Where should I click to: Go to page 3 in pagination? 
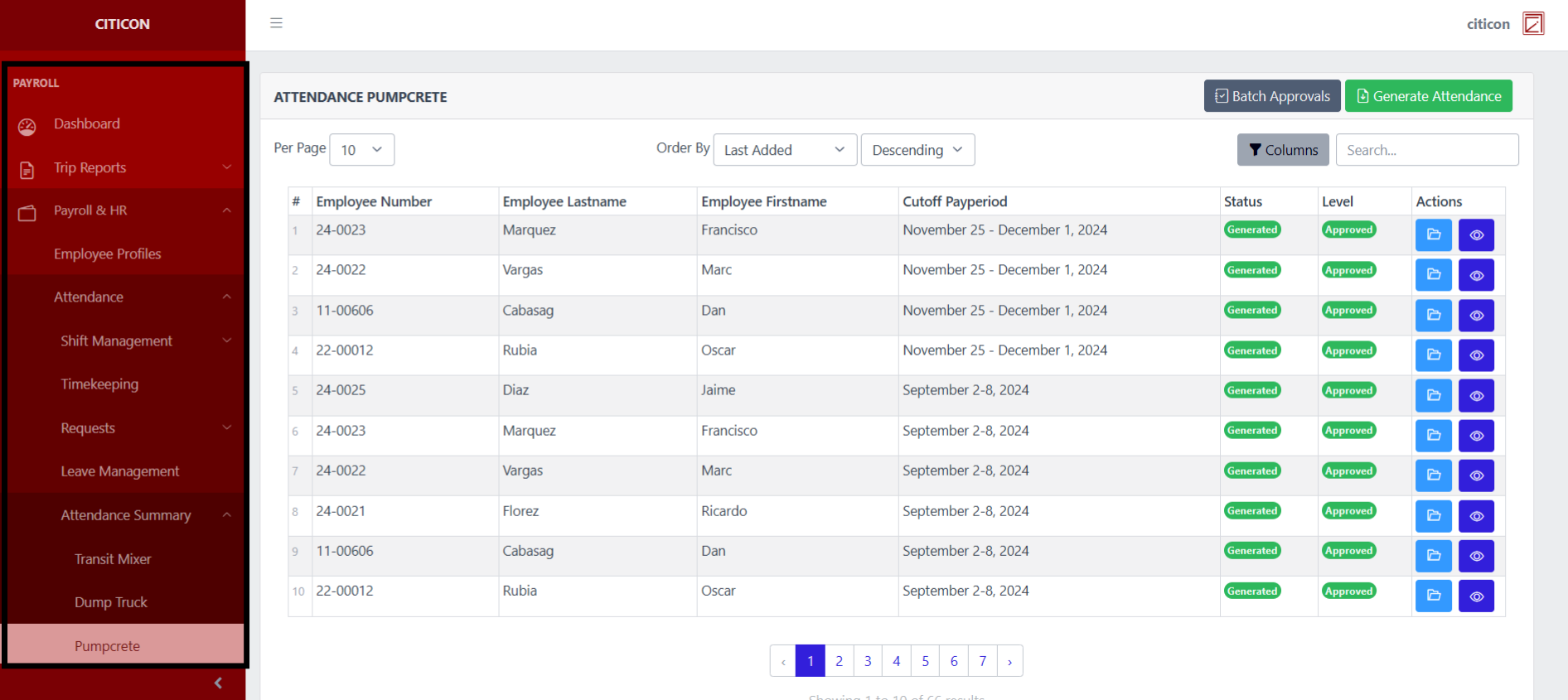(x=868, y=661)
